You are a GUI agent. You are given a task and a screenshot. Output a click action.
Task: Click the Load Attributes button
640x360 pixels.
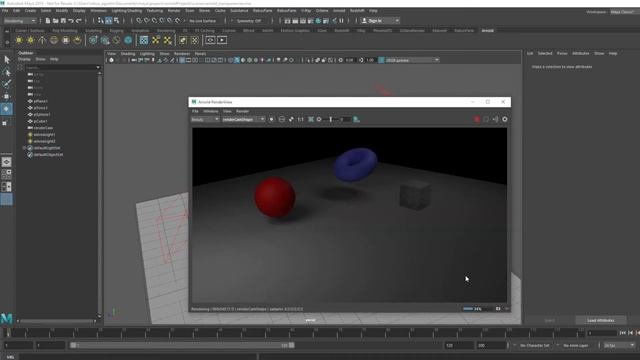[x=600, y=320]
